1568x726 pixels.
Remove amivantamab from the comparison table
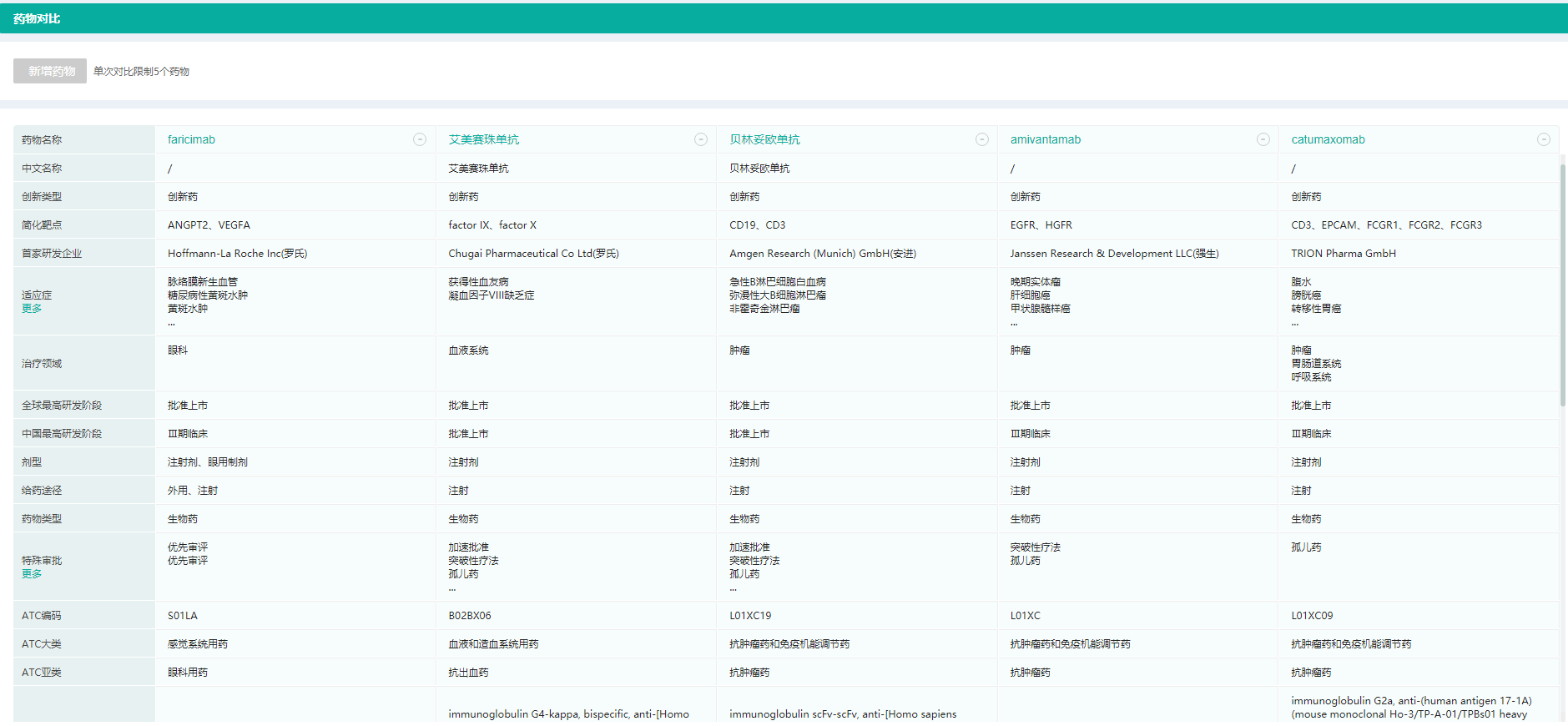(1263, 139)
